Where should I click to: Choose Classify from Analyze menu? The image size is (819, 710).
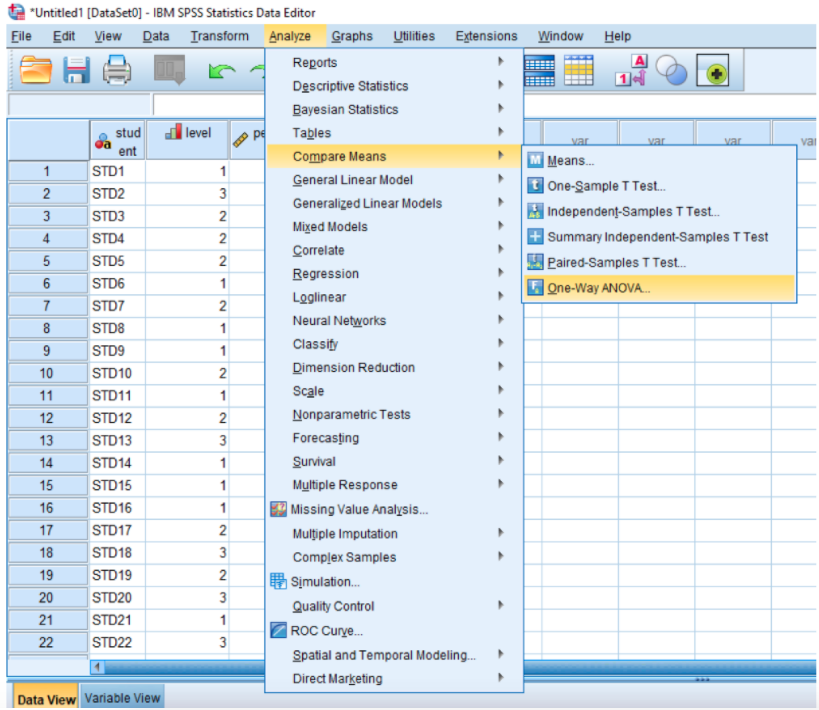(315, 344)
